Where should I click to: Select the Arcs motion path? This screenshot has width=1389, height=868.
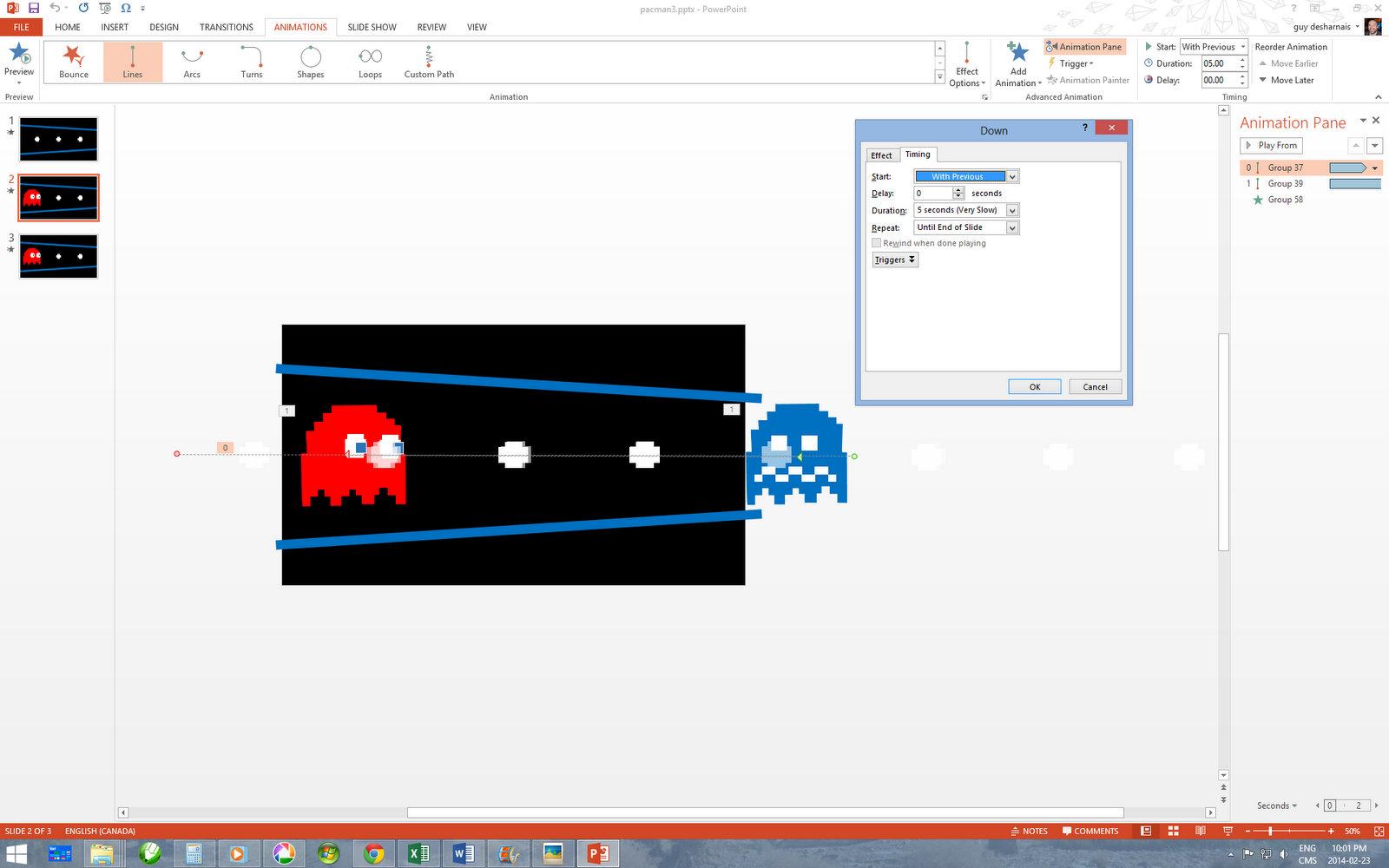tap(192, 62)
